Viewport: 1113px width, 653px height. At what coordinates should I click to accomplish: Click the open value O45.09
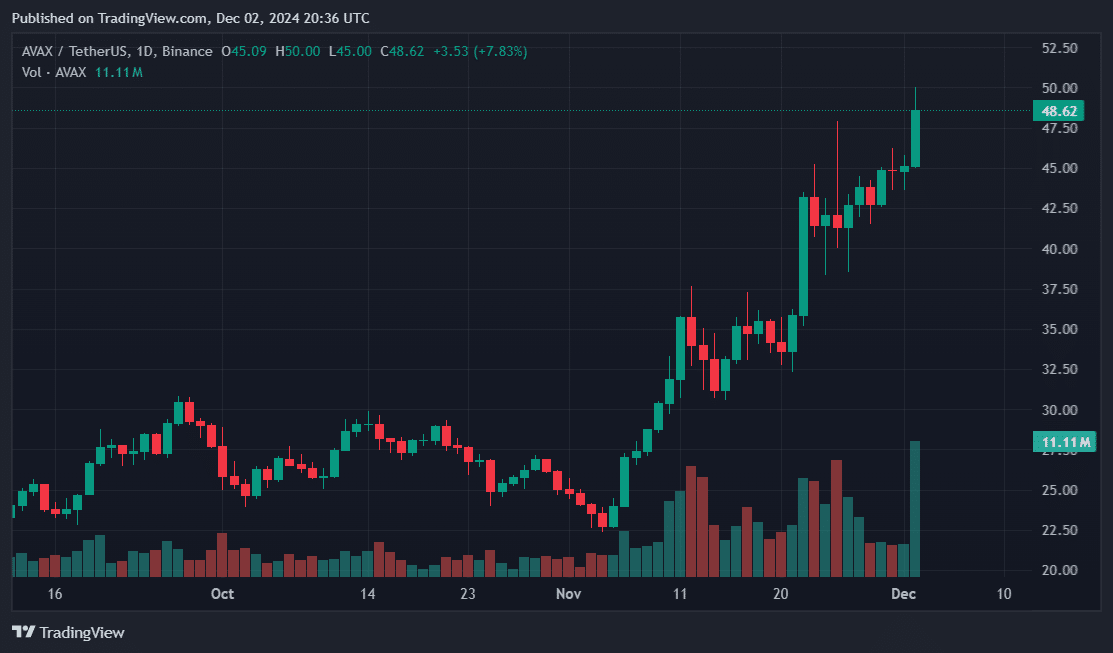click(243, 51)
